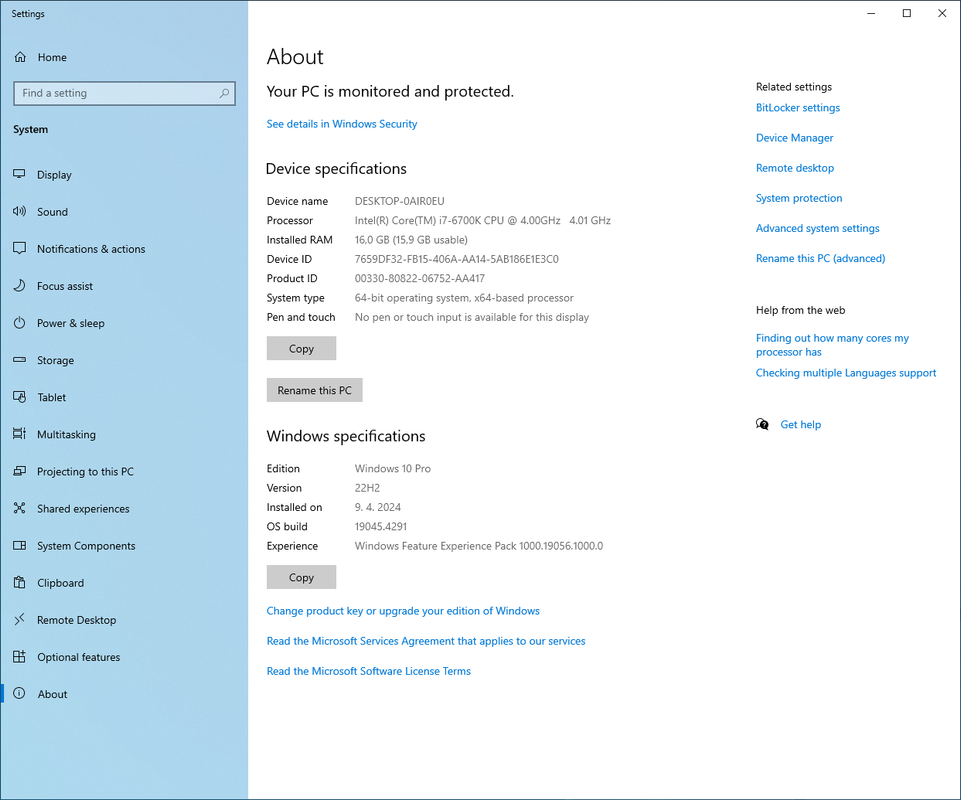This screenshot has width=961, height=800.
Task: Select Optional features
Action: pyautogui.click(x=124, y=657)
